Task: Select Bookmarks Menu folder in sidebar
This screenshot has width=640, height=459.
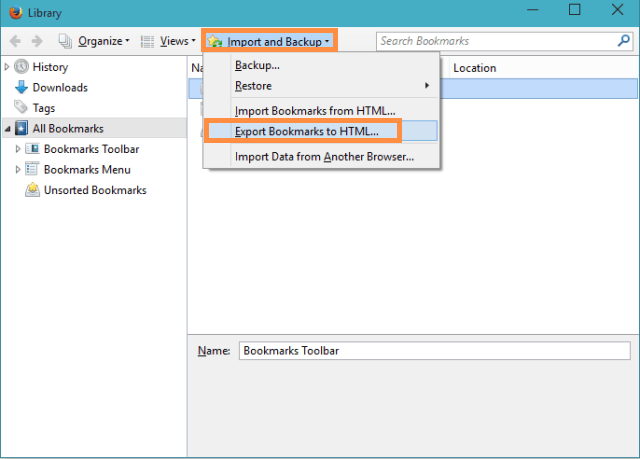Action: point(87,169)
